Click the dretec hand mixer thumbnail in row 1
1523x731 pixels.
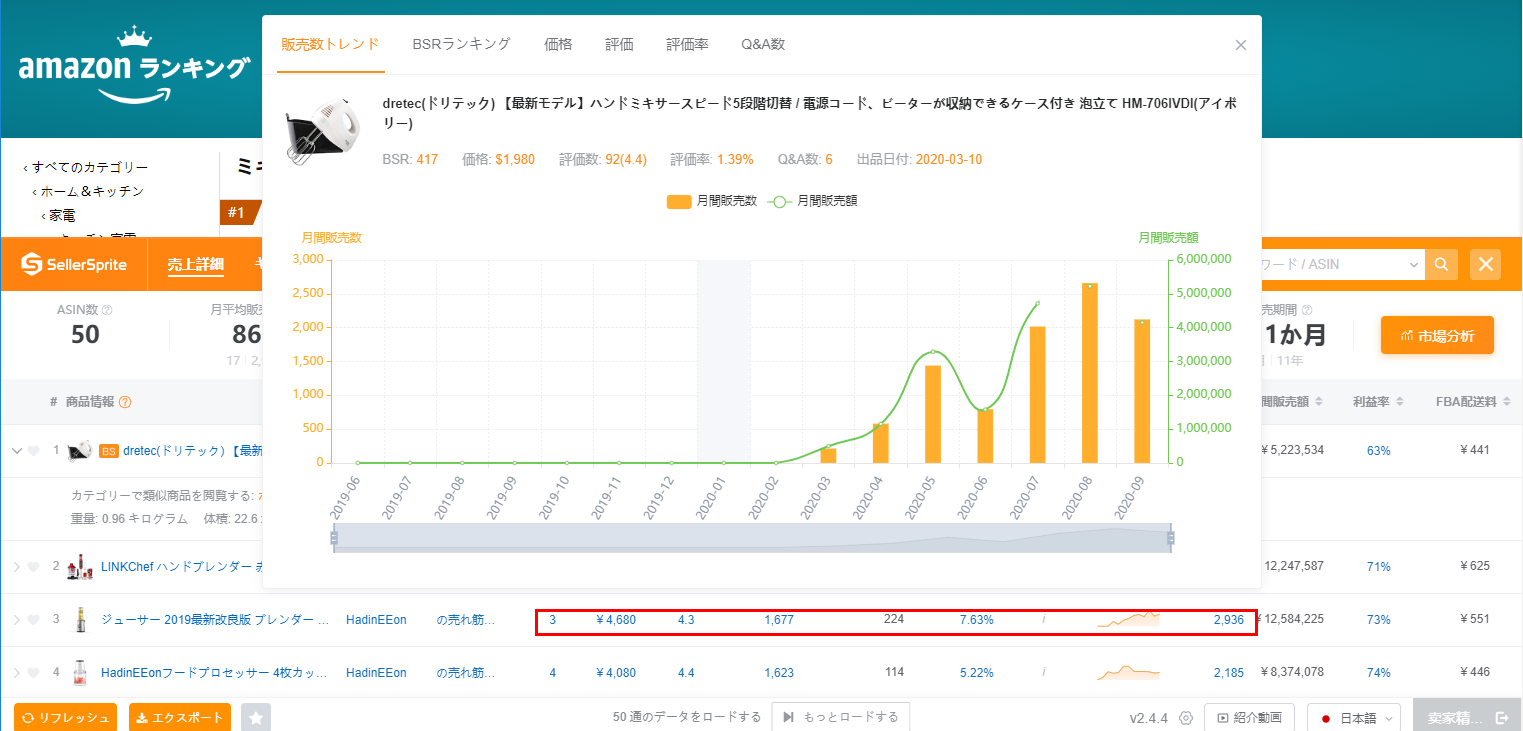click(x=80, y=451)
